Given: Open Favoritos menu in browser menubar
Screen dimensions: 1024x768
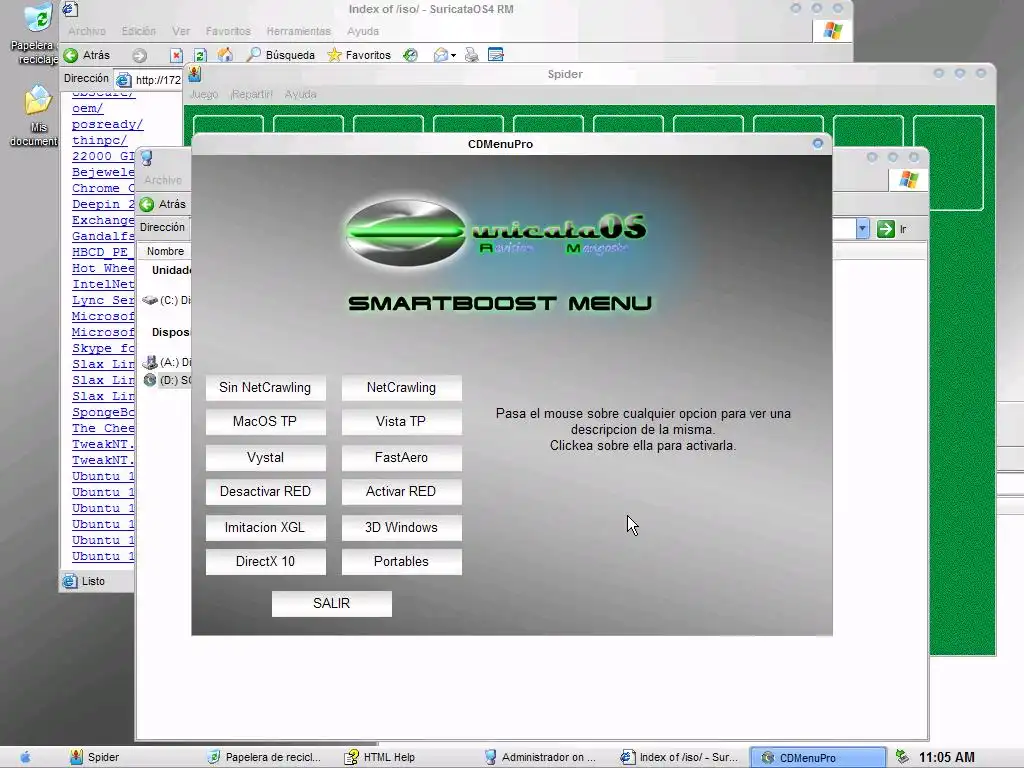Looking at the screenshot, I should tap(228, 31).
